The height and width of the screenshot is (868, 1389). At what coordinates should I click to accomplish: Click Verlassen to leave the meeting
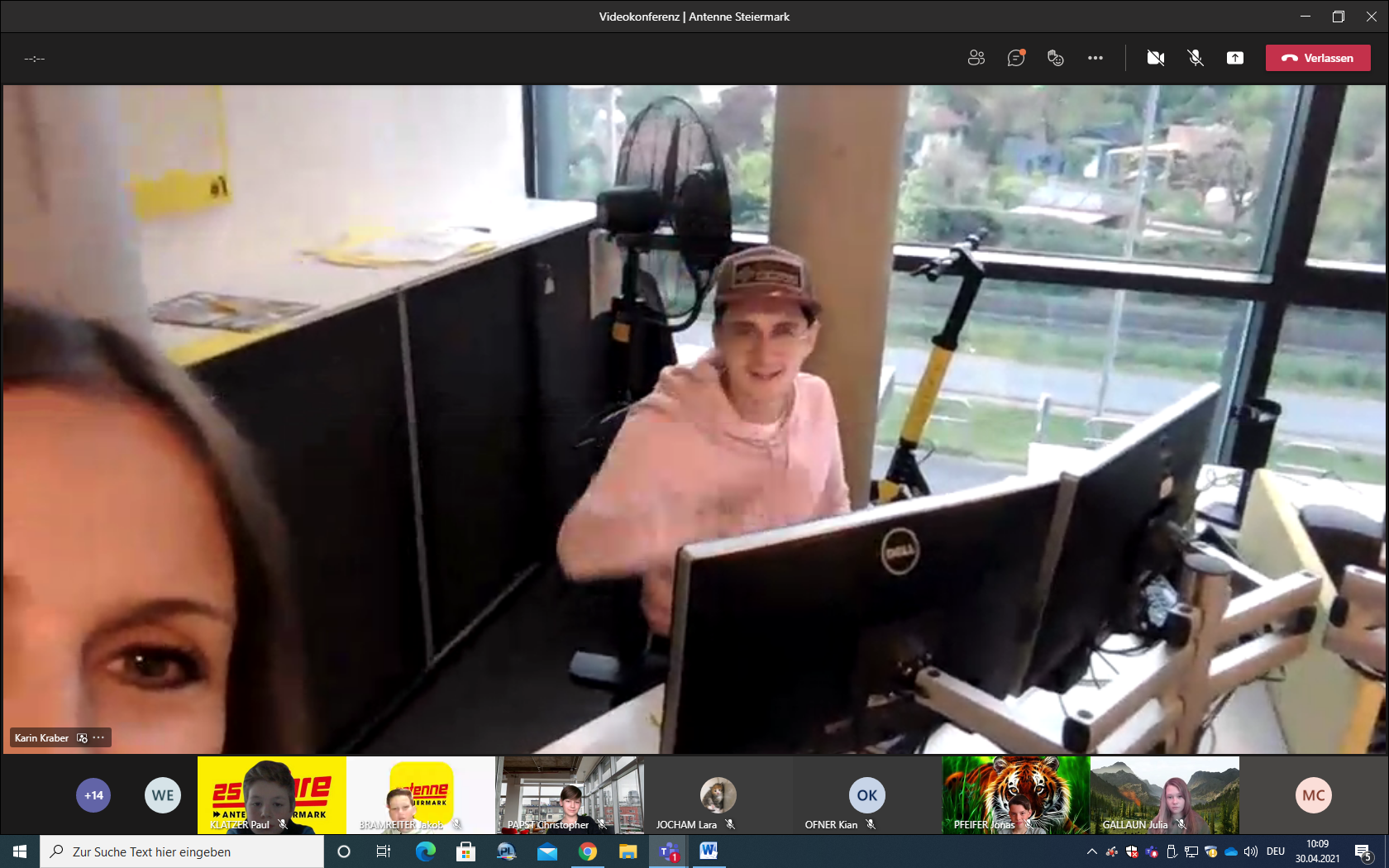coord(1317,58)
